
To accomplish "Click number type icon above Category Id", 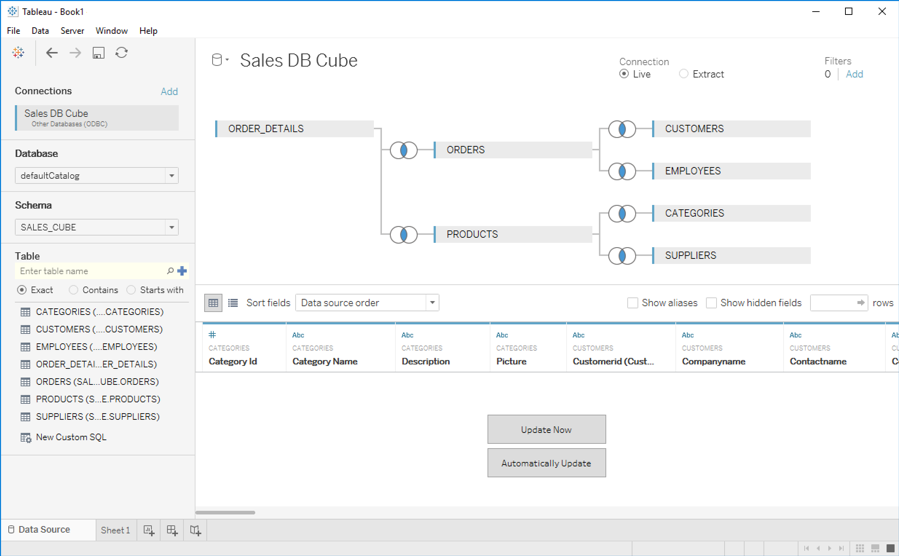I will click(x=212, y=335).
